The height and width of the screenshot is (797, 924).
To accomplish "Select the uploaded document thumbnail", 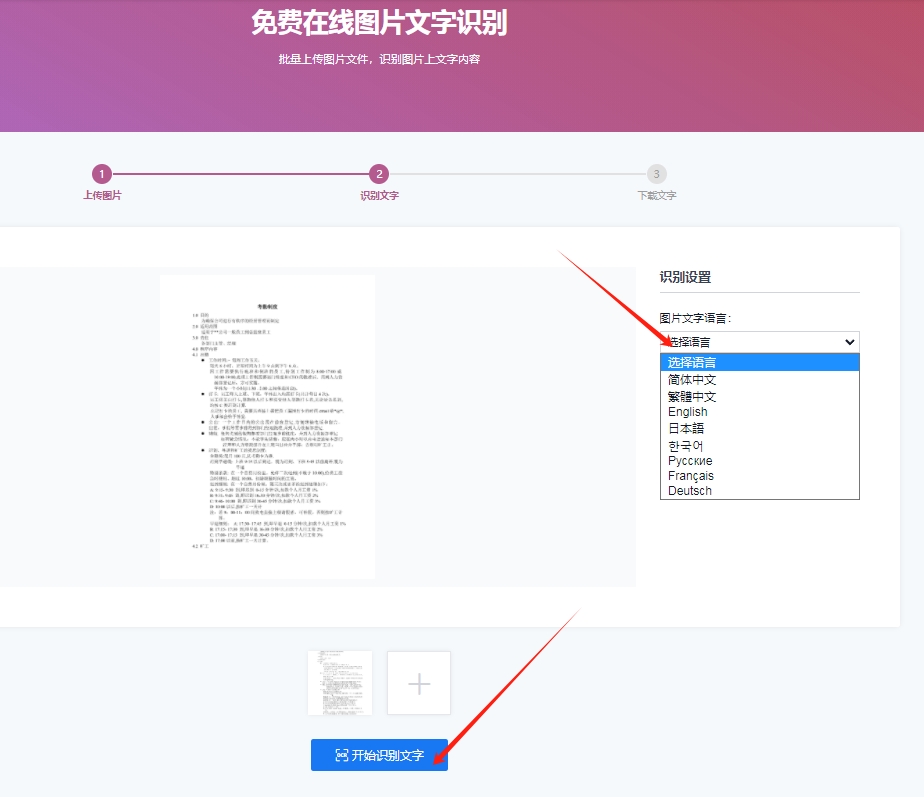I will tap(340, 683).
